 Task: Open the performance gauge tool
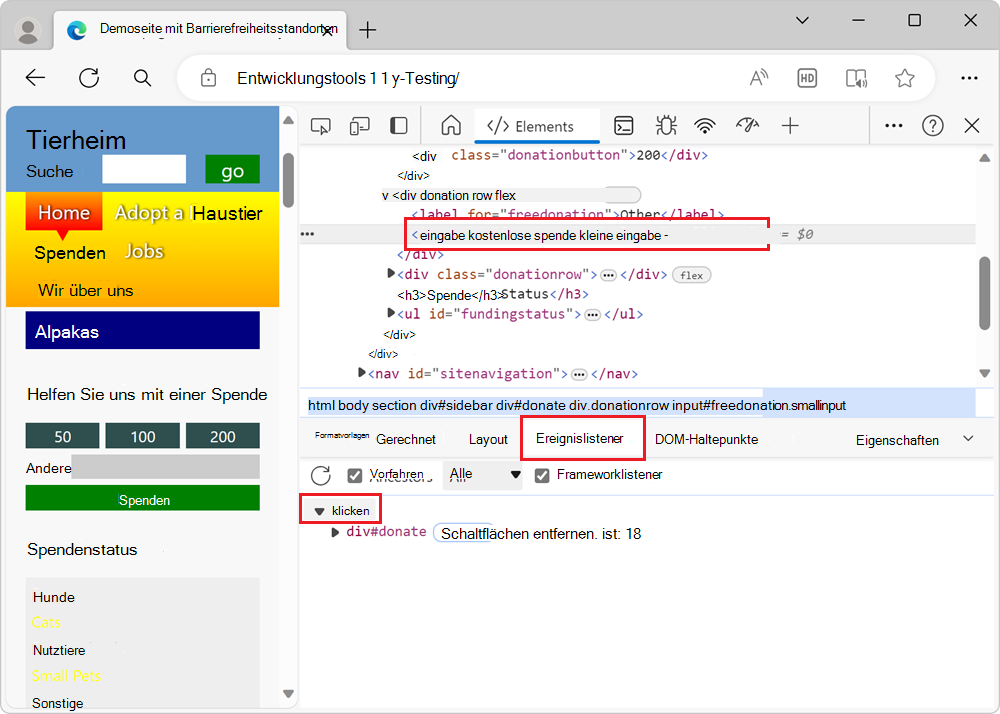click(x=747, y=126)
